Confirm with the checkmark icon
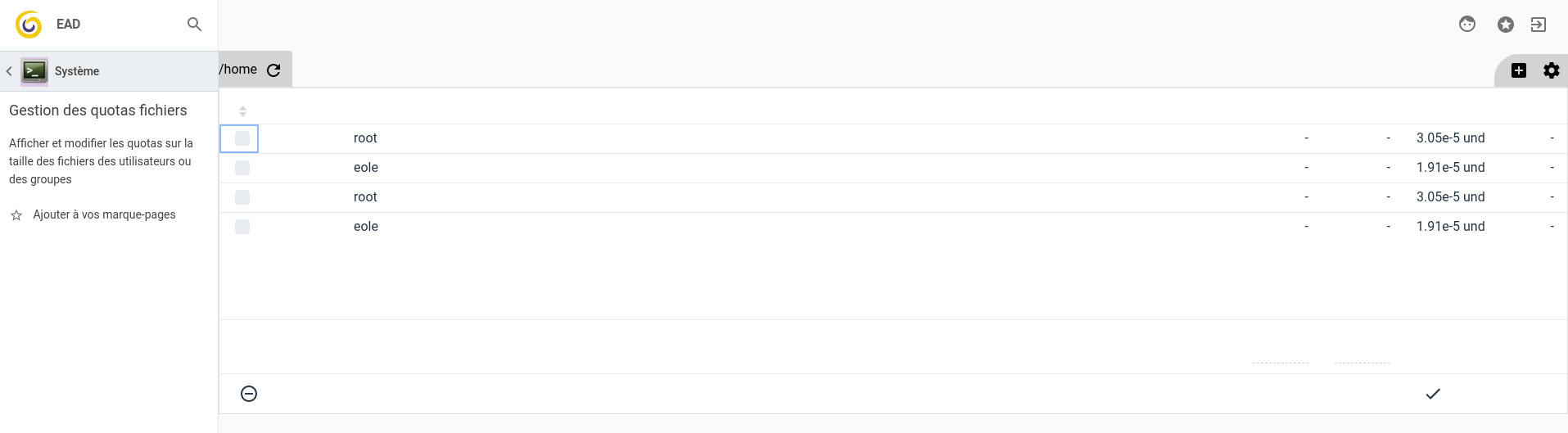 point(1432,394)
